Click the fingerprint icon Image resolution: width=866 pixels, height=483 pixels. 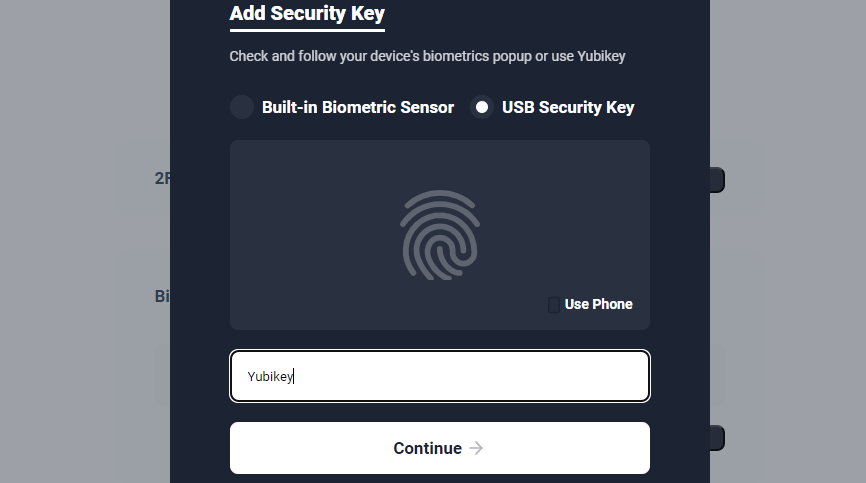click(440, 234)
